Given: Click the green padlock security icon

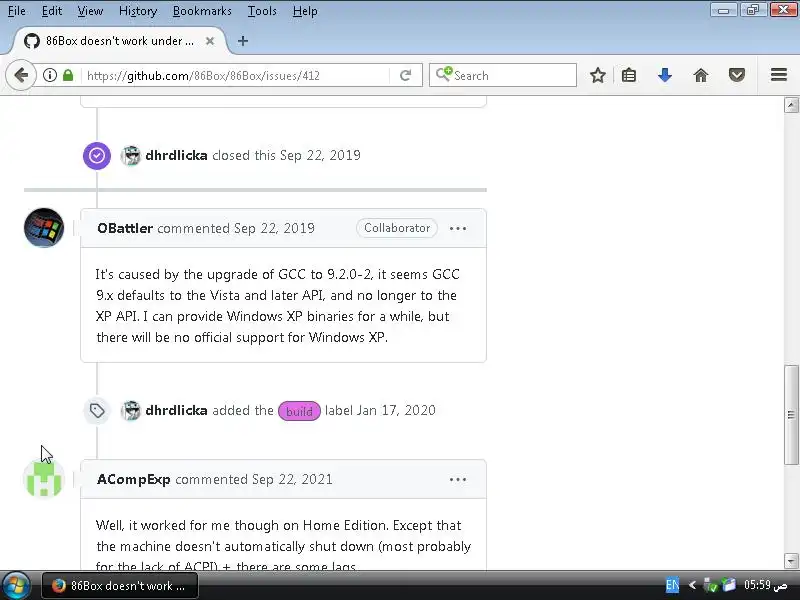Looking at the screenshot, I should [68, 76].
